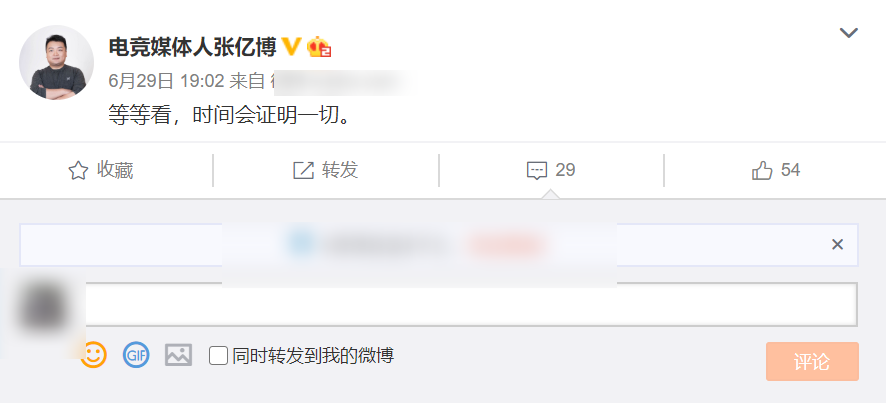Viewport: 886px width, 403px height.
Task: Click the author's profile avatar photo
Action: [57, 62]
